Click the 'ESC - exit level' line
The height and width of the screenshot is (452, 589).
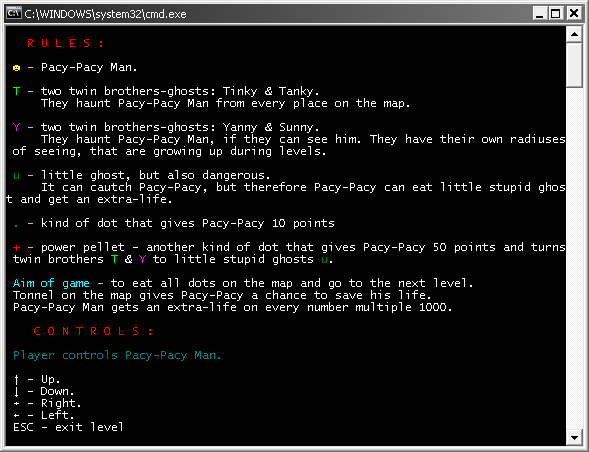(68, 427)
